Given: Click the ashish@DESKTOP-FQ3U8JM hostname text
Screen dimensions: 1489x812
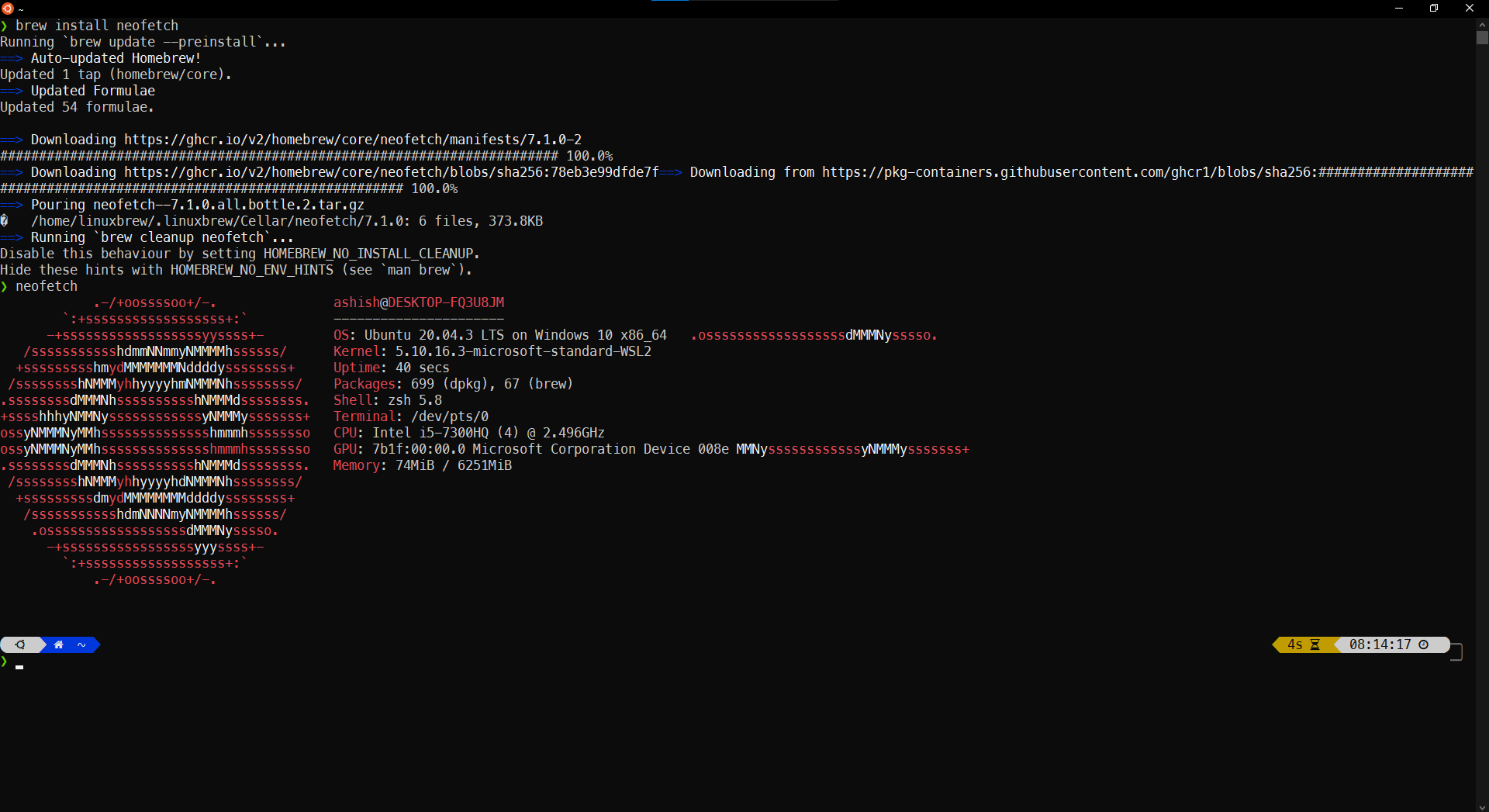Looking at the screenshot, I should [x=418, y=302].
